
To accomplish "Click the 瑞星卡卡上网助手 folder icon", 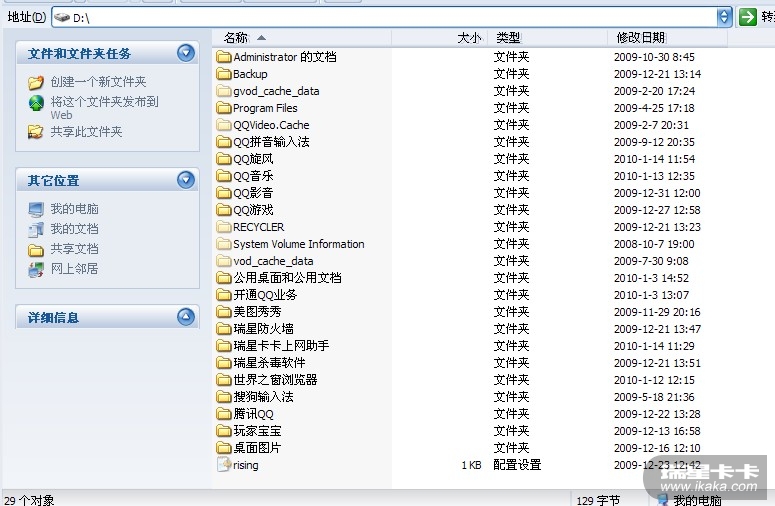I will (x=224, y=346).
